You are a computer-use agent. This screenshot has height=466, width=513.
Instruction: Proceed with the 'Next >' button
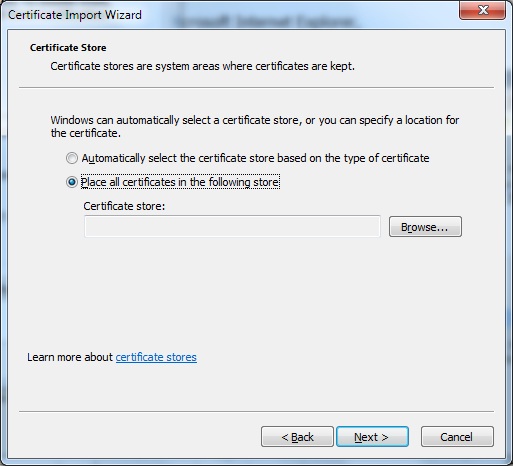[x=372, y=437]
